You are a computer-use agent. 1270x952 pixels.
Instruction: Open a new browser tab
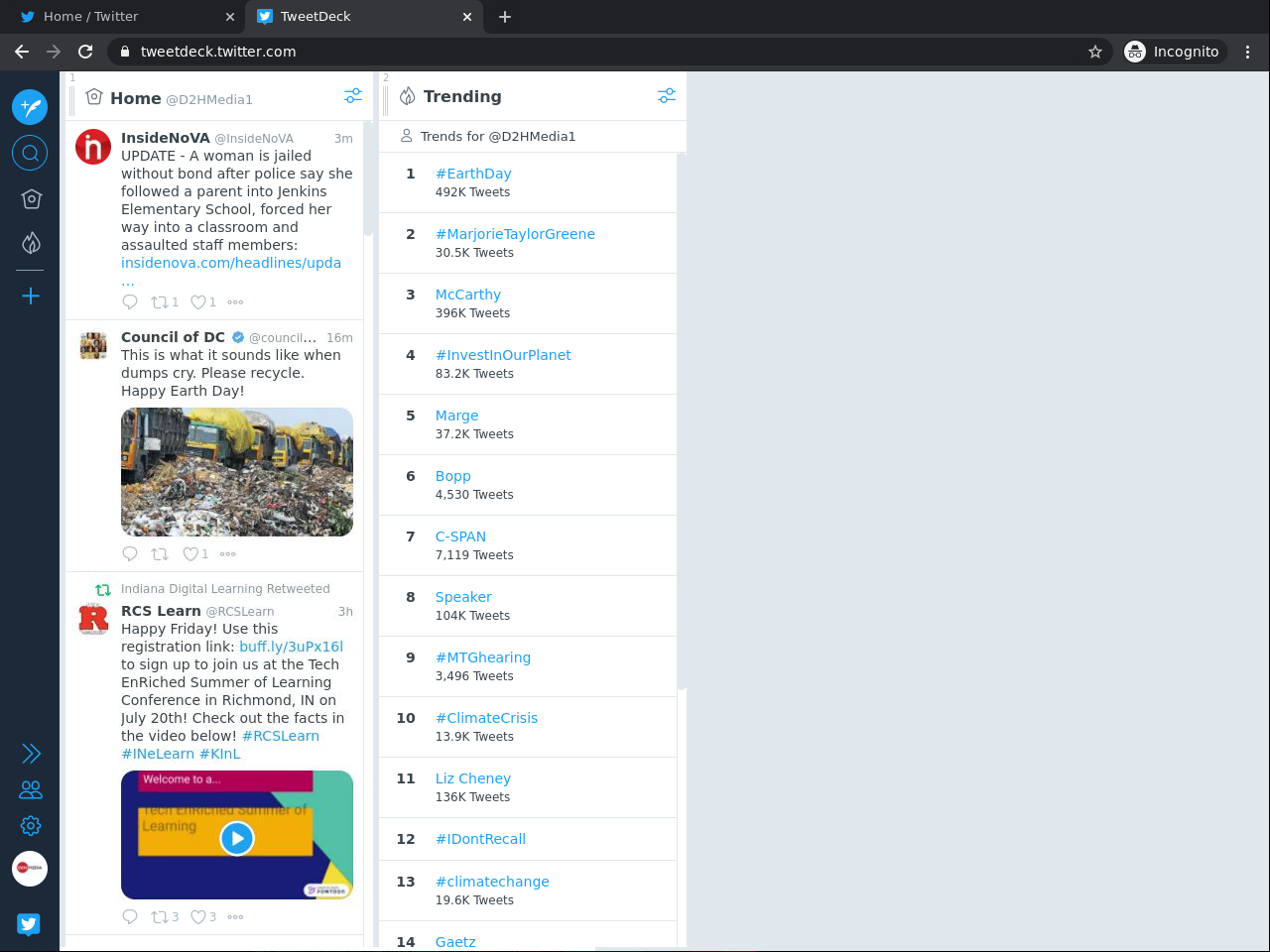pos(505,17)
